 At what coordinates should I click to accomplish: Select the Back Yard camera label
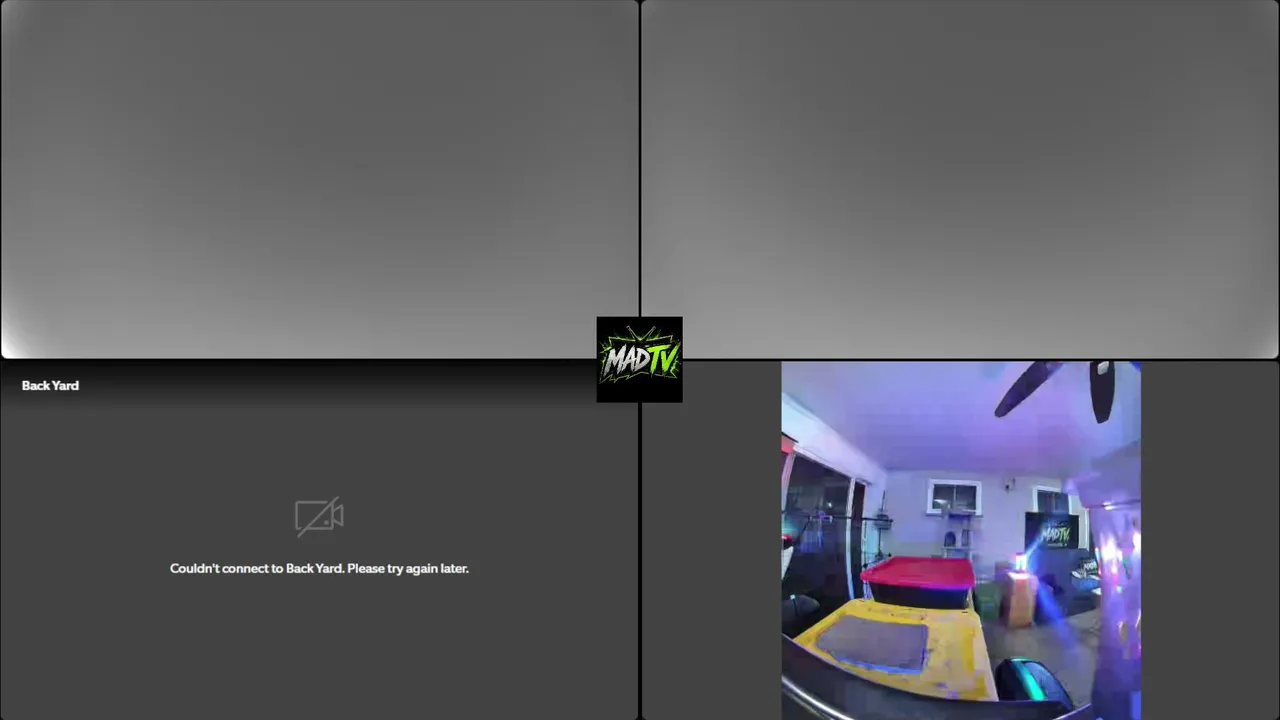50,385
